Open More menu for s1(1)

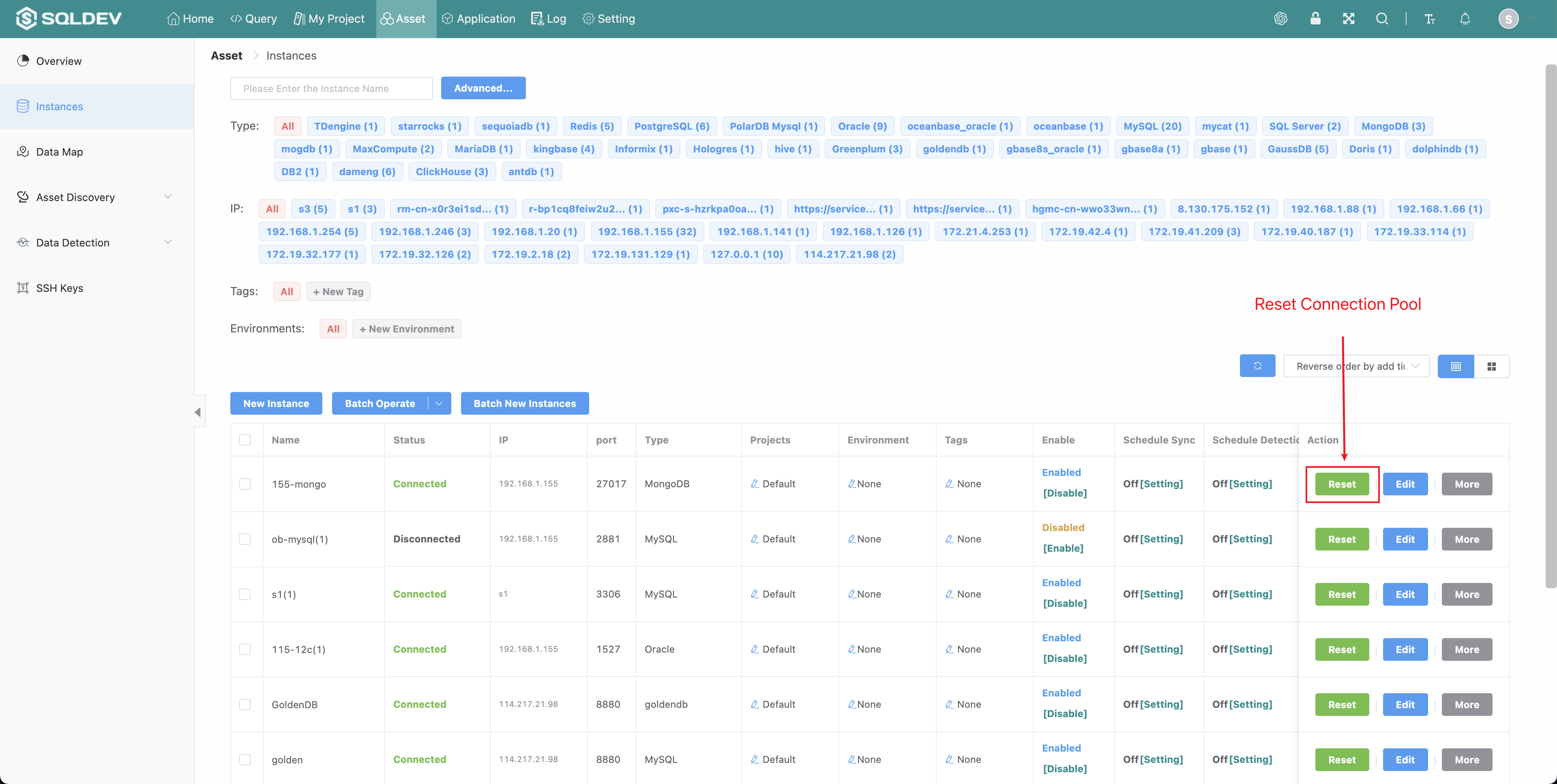[x=1466, y=594]
